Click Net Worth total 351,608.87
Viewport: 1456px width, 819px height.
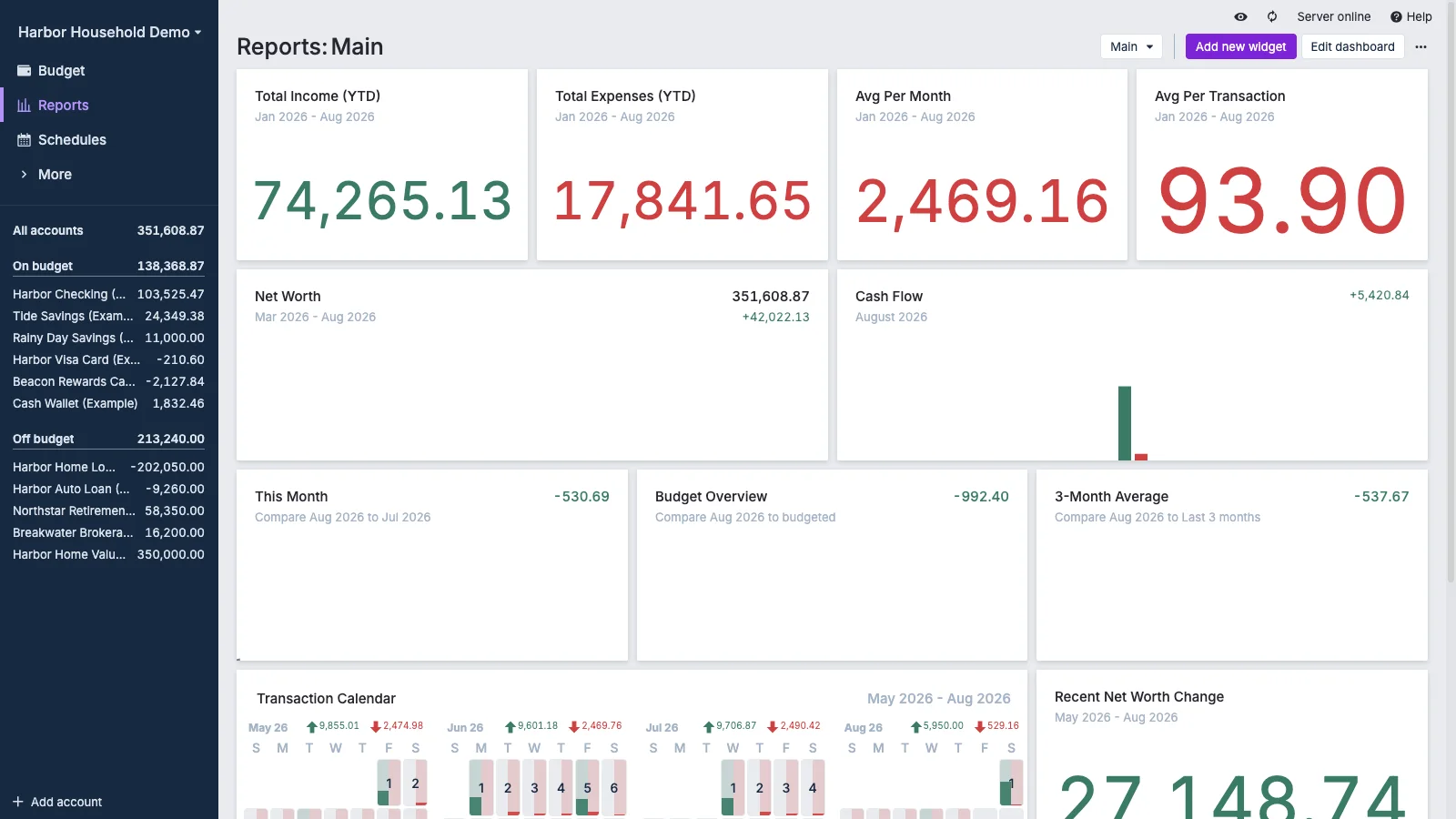[x=770, y=296]
